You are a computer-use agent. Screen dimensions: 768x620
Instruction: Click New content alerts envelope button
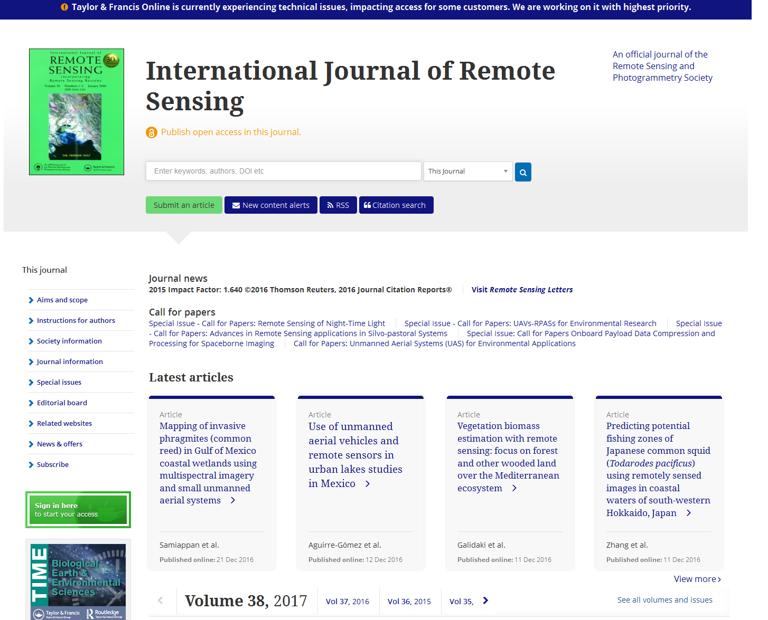(x=270, y=205)
